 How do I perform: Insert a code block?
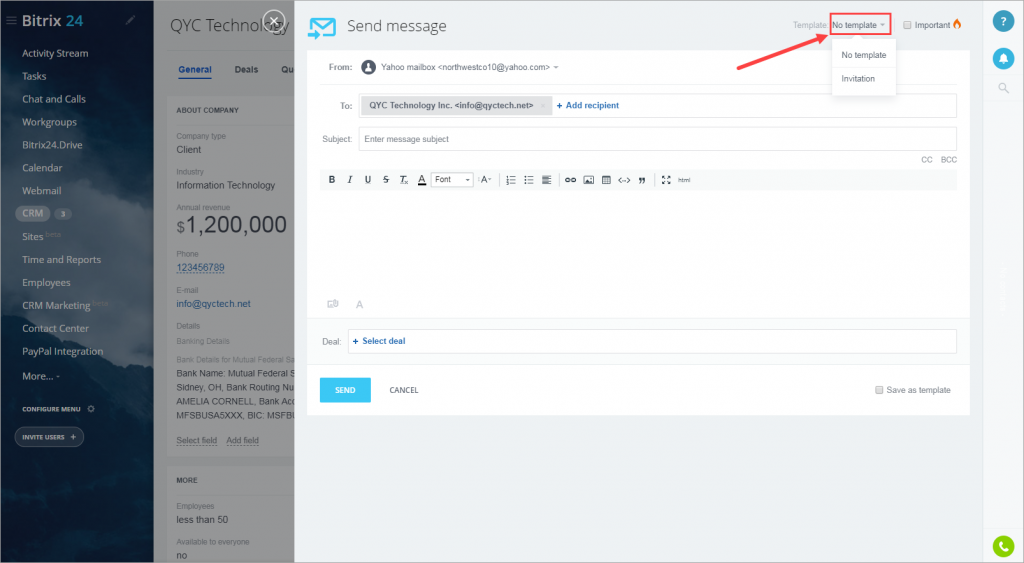point(624,180)
